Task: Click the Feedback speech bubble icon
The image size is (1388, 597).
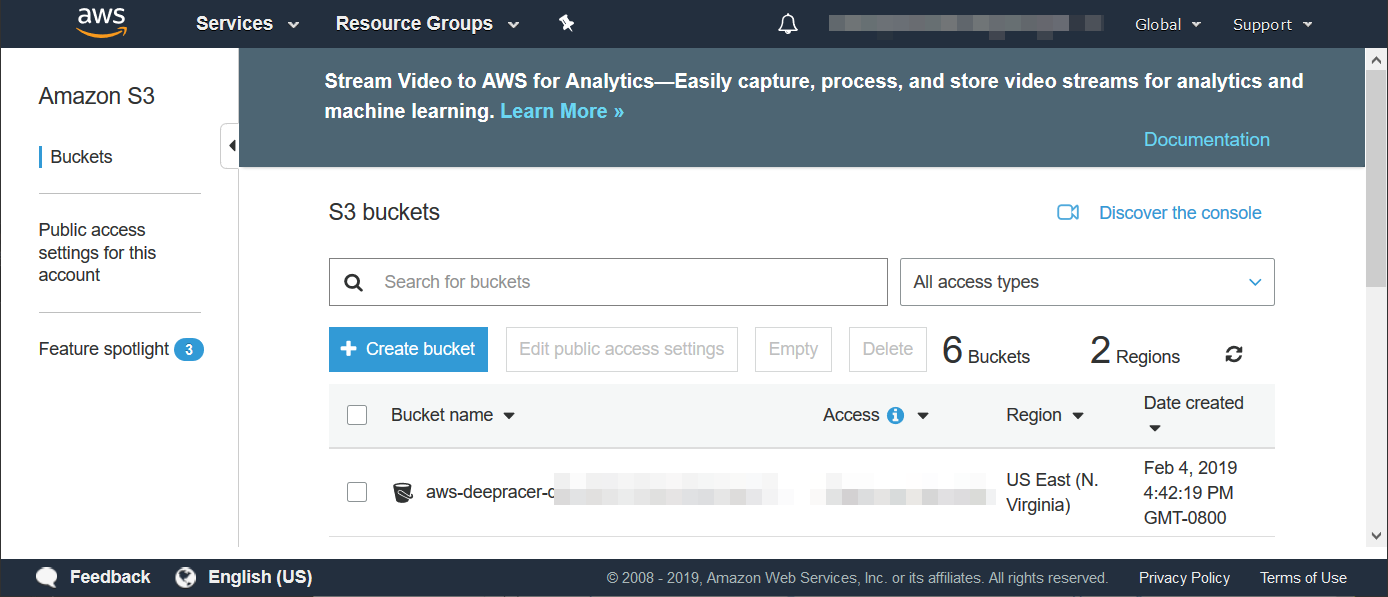Action: pos(46,577)
